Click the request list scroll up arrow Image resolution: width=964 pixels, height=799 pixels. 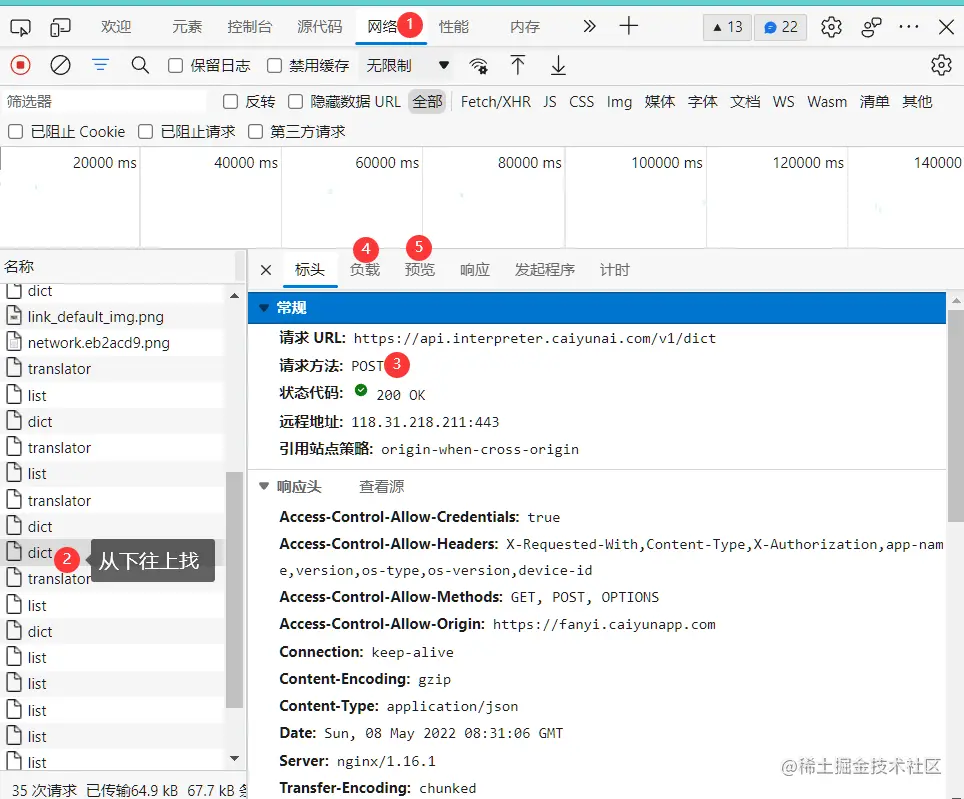coord(234,296)
